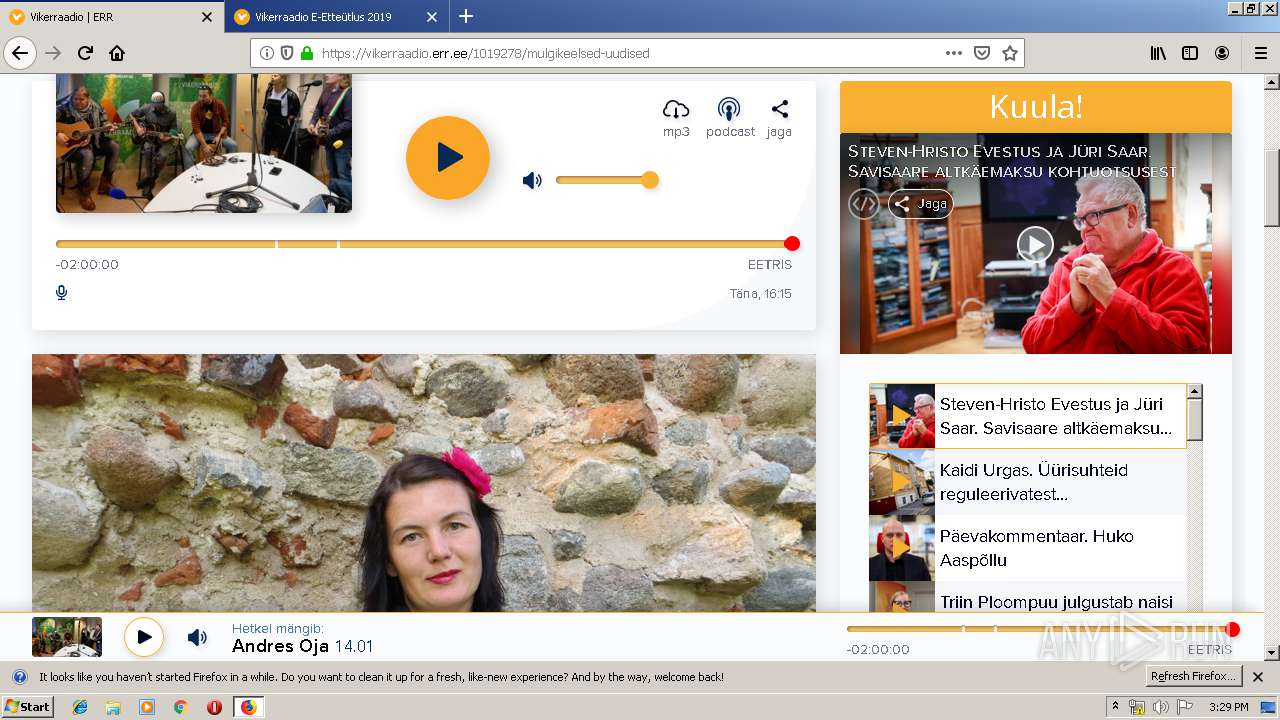Select Steven-Hristo Evestus ja Jüri Saar item
The height and width of the screenshot is (720, 1280).
pos(1028,416)
